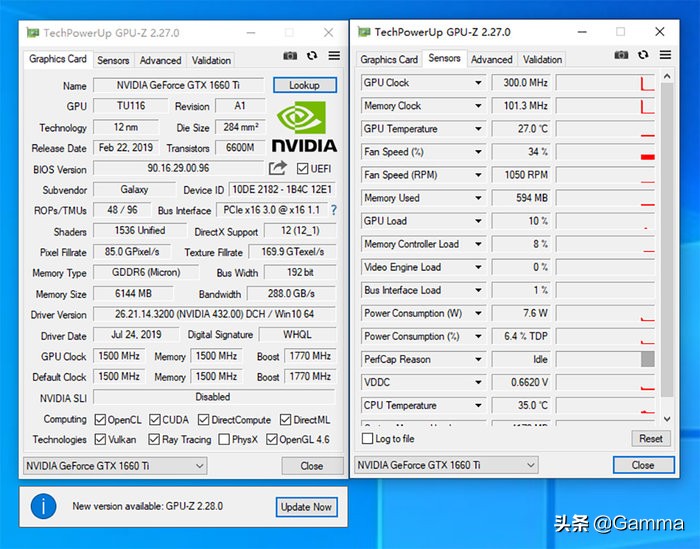Image resolution: width=700 pixels, height=549 pixels.
Task: Open hamburger menu in Graphics Card window
Action: point(334,55)
